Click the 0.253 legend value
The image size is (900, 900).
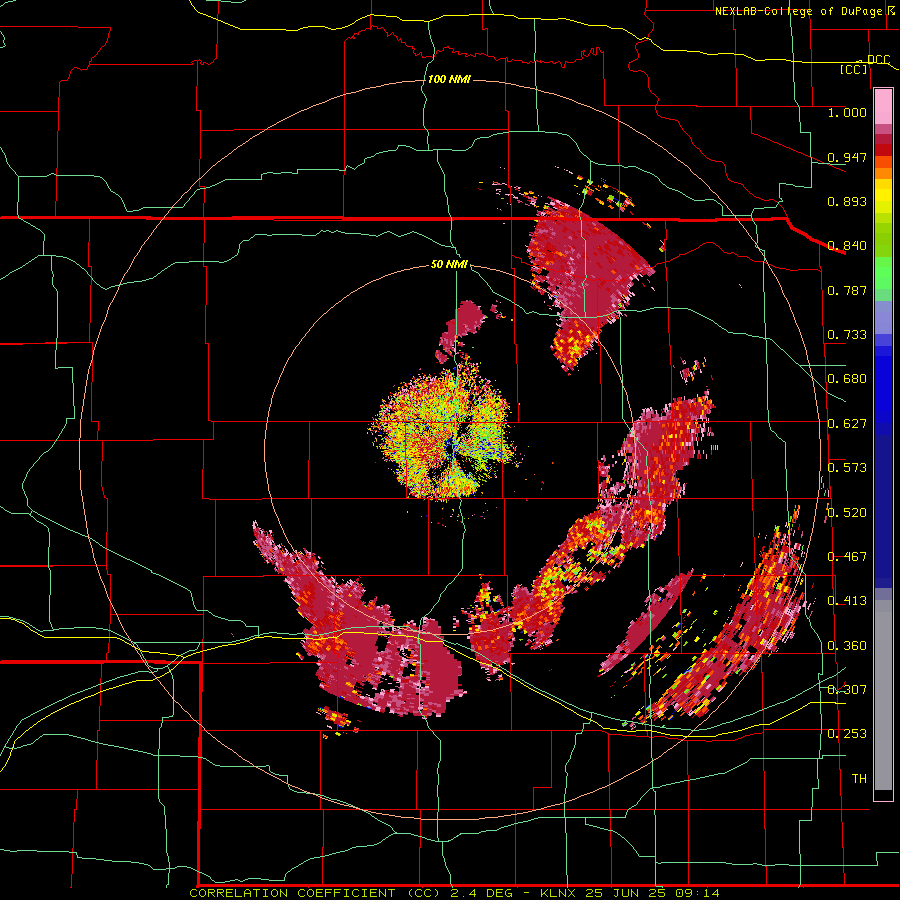click(847, 734)
